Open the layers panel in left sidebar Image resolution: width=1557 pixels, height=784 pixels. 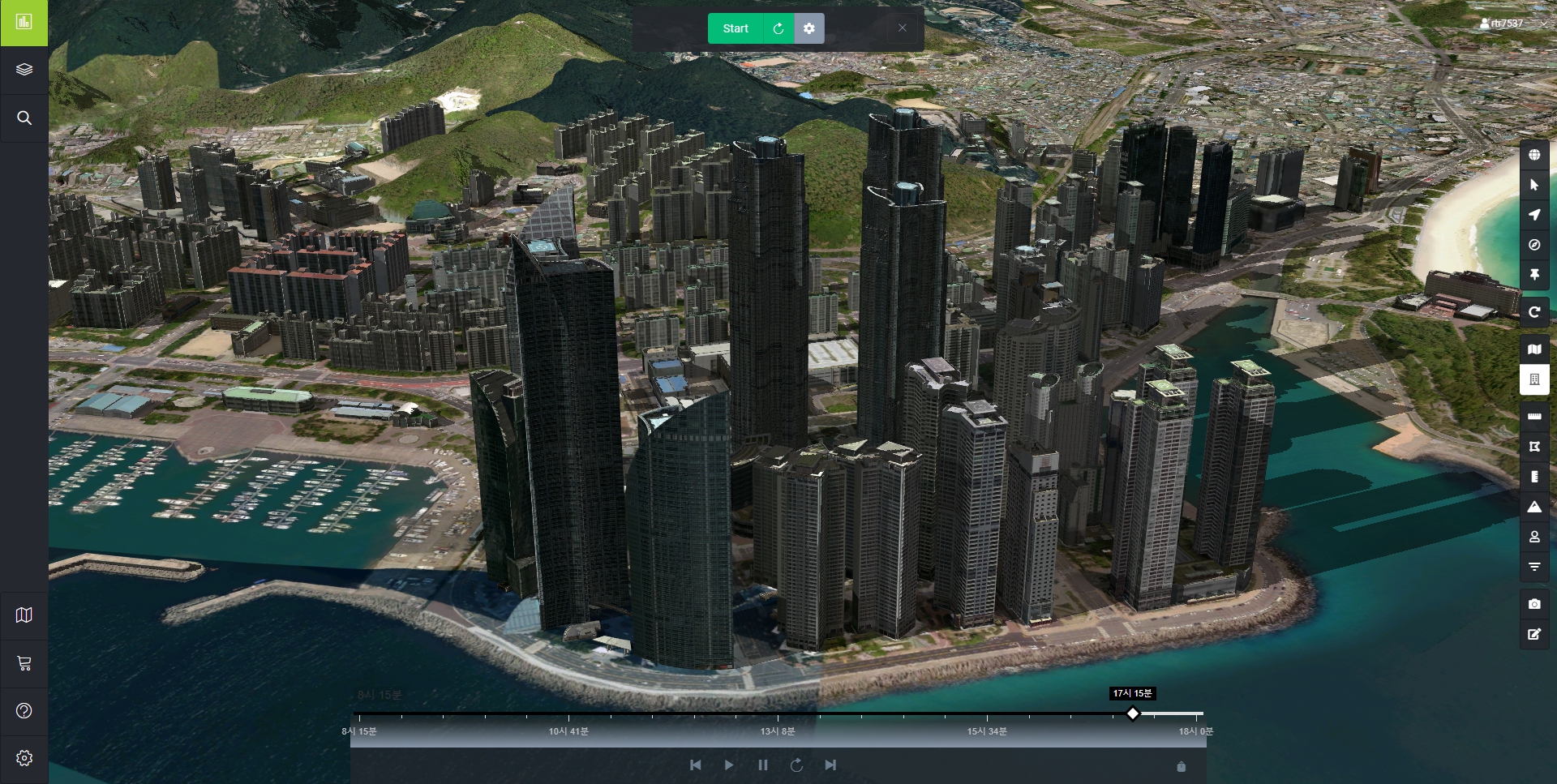(x=24, y=70)
